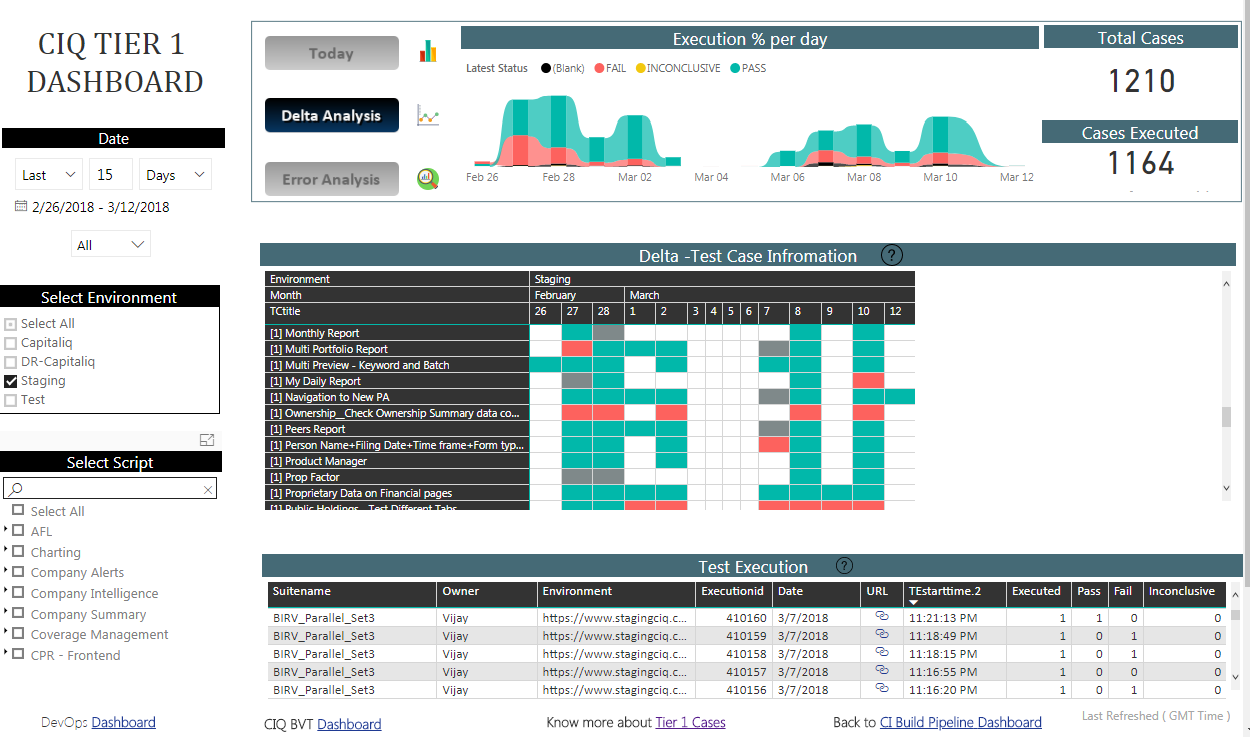The image size is (1250, 737).
Task: Click the Cases Executed value 1164
Action: pos(1141,163)
